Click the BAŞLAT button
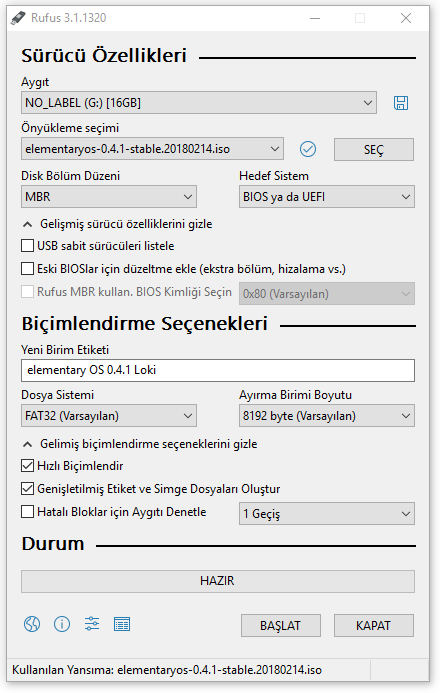Viewport: 440px width, 693px height. coord(281,625)
